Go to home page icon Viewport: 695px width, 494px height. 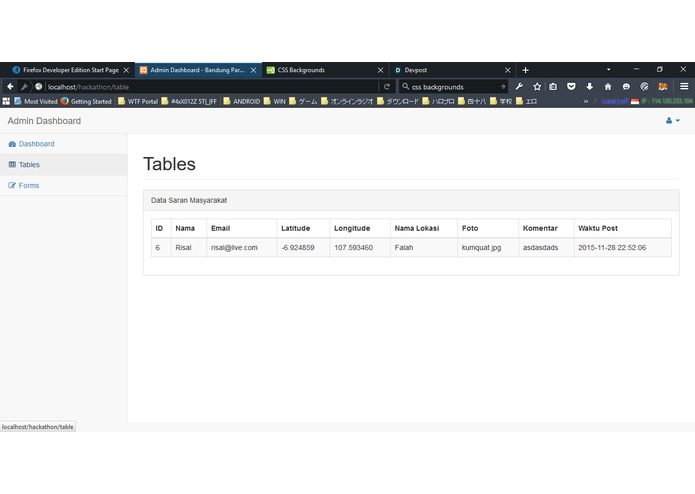click(x=608, y=86)
